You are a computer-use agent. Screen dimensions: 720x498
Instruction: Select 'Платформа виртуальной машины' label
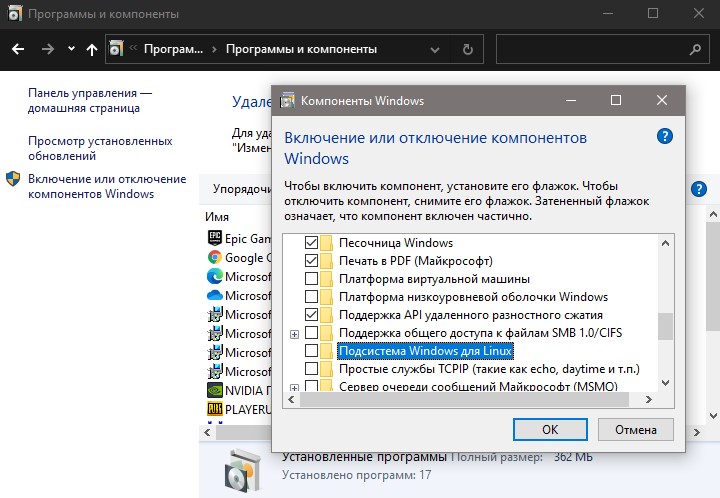434,279
